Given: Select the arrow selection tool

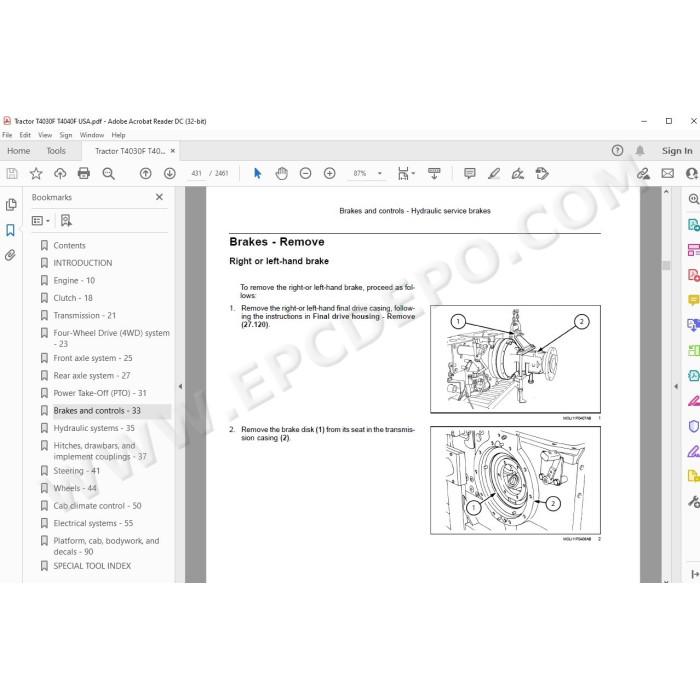Looking at the screenshot, I should (x=258, y=173).
